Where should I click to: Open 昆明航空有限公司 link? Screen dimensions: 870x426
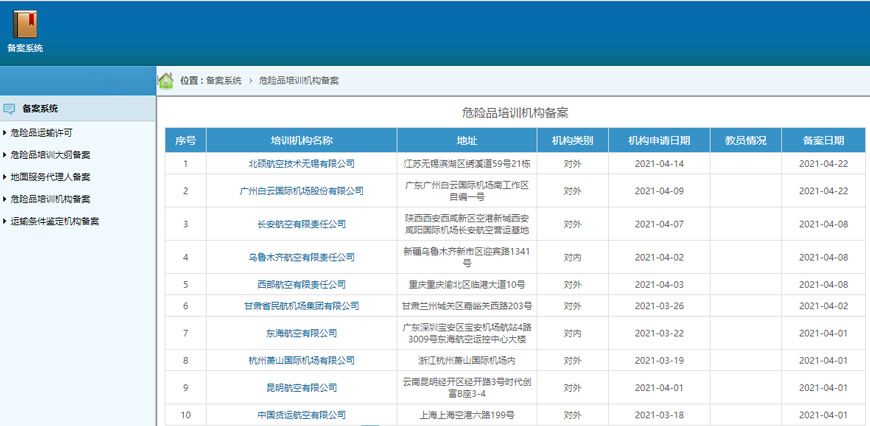[x=301, y=388]
